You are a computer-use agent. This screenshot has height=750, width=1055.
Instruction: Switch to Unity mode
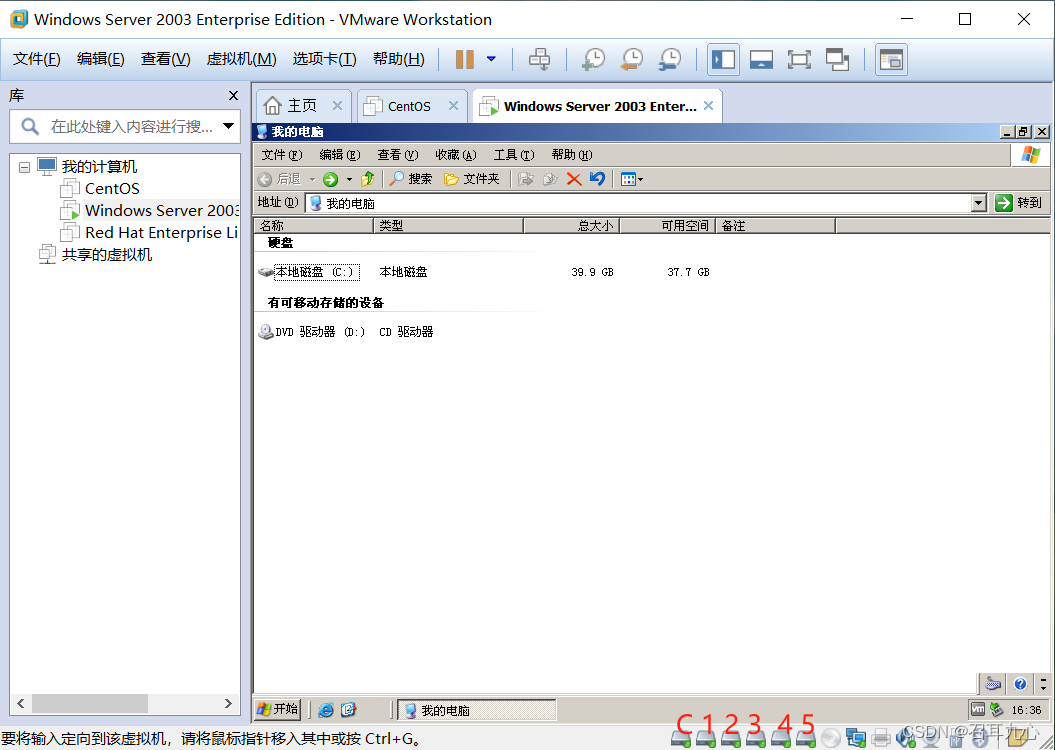837,59
